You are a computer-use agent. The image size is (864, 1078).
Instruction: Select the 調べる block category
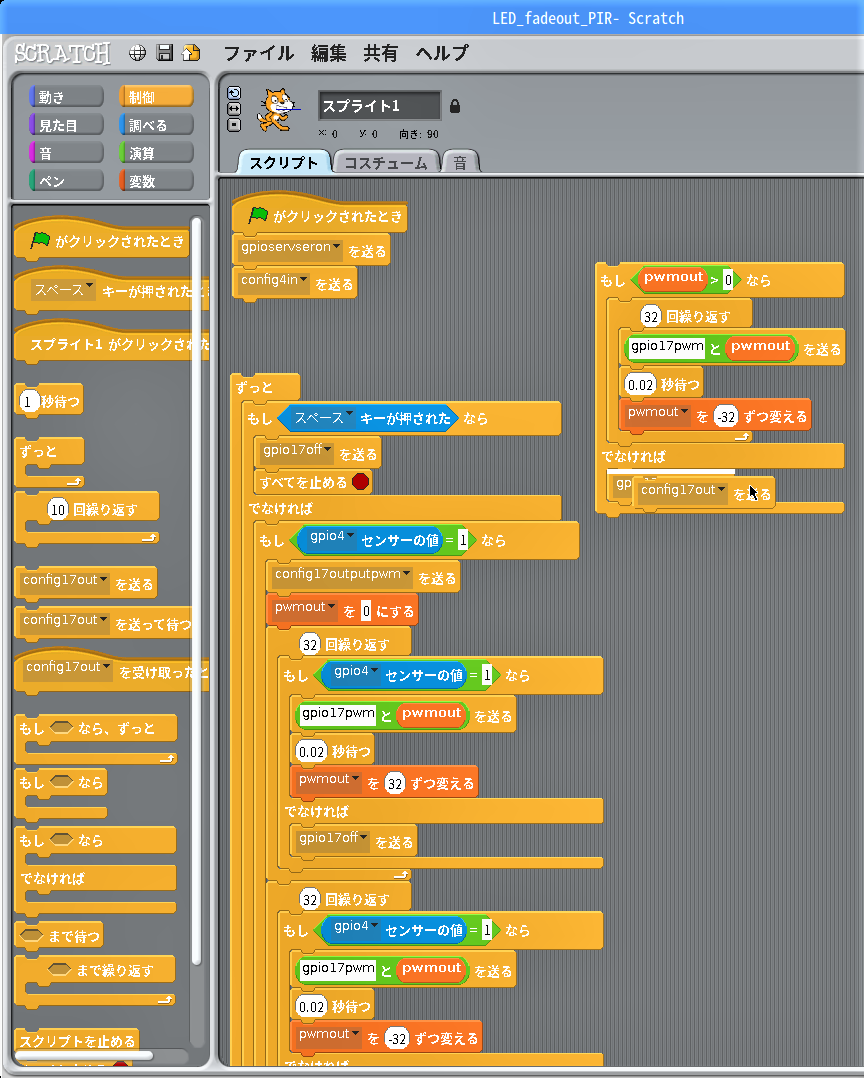pyautogui.click(x=156, y=125)
